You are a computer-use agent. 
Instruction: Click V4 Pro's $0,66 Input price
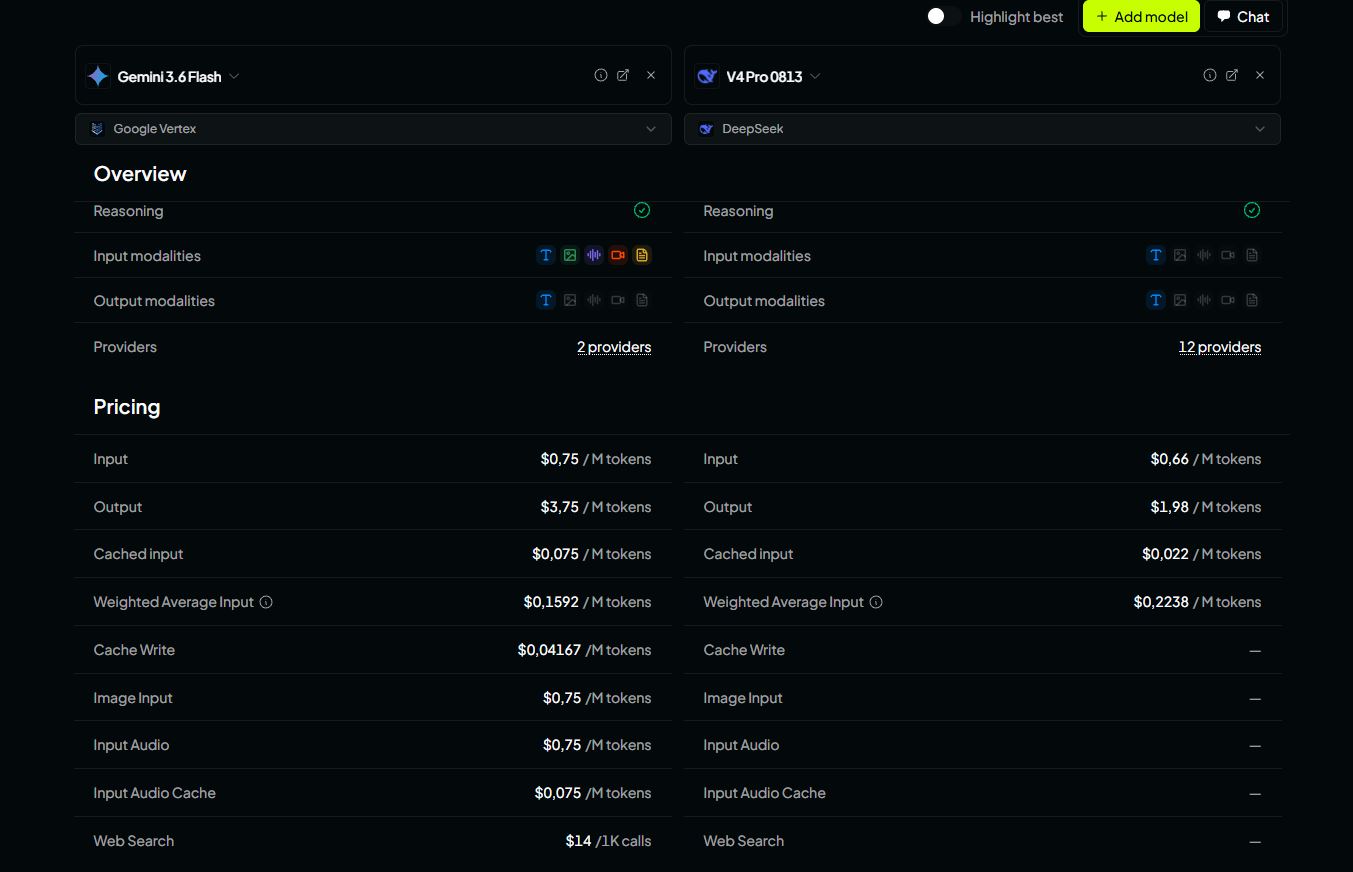(x=1170, y=459)
